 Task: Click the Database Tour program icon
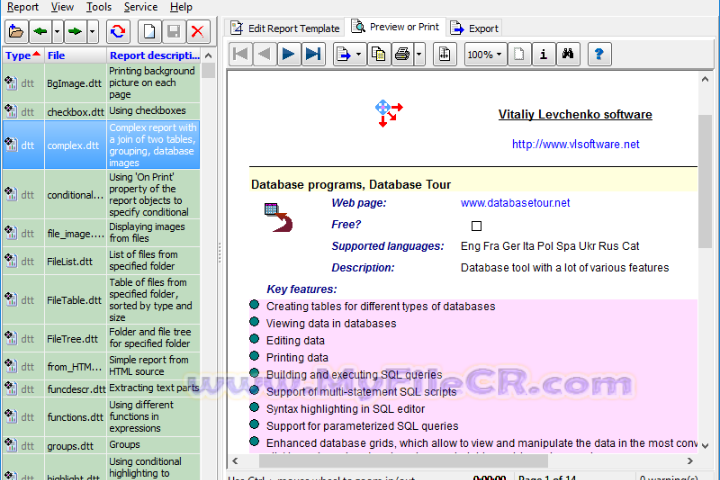[278, 217]
